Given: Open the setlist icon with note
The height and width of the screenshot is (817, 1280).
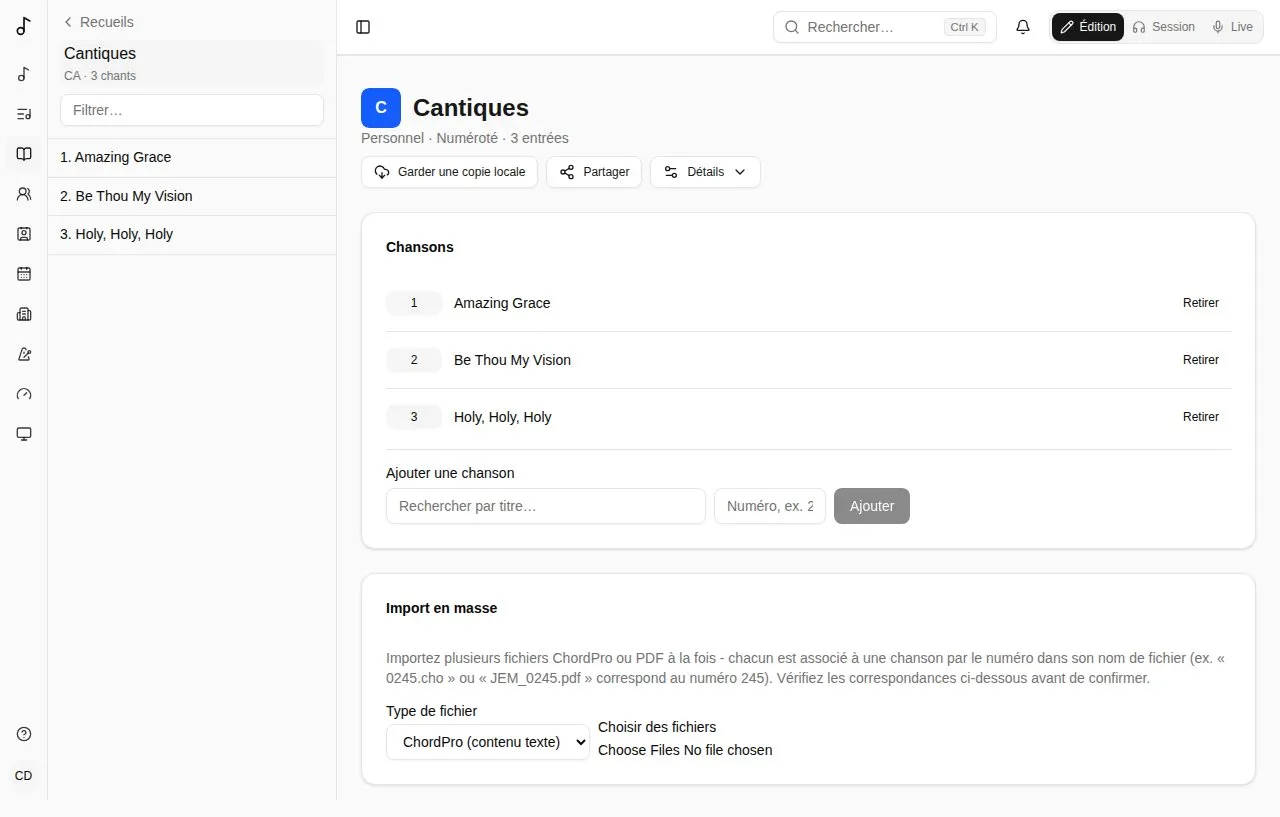Looking at the screenshot, I should [24, 114].
